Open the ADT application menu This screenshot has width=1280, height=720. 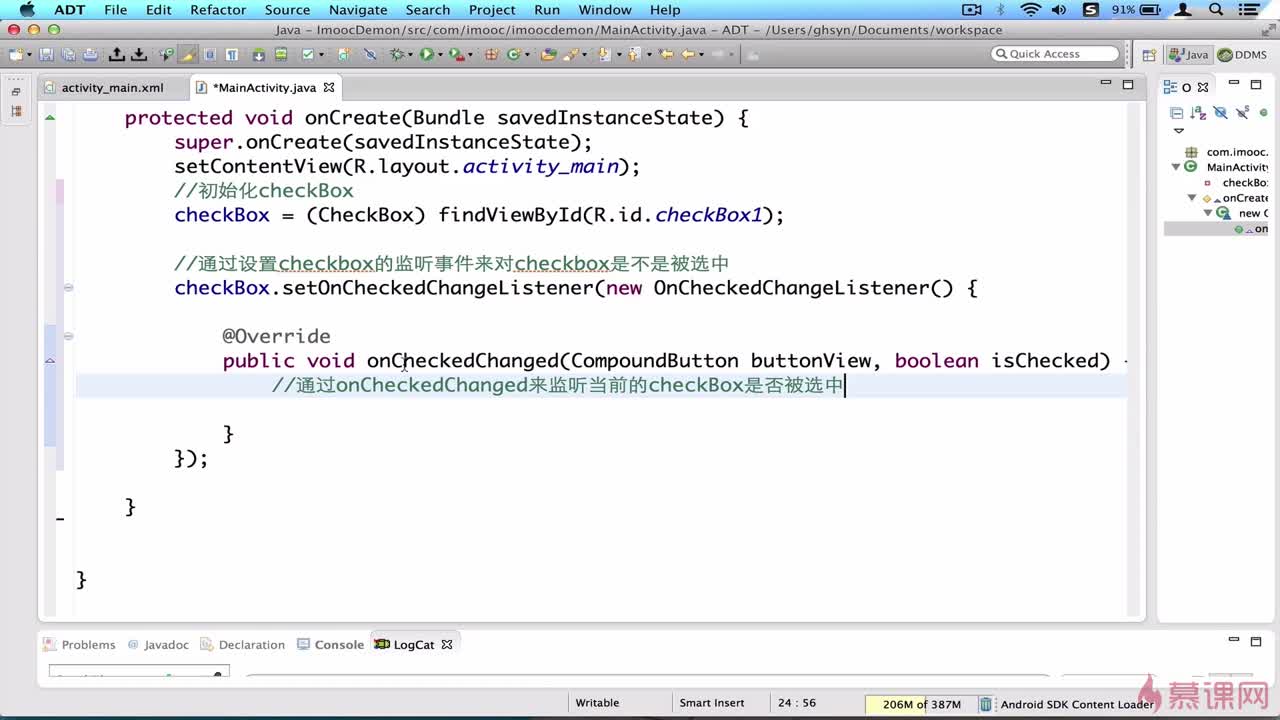click(x=70, y=10)
